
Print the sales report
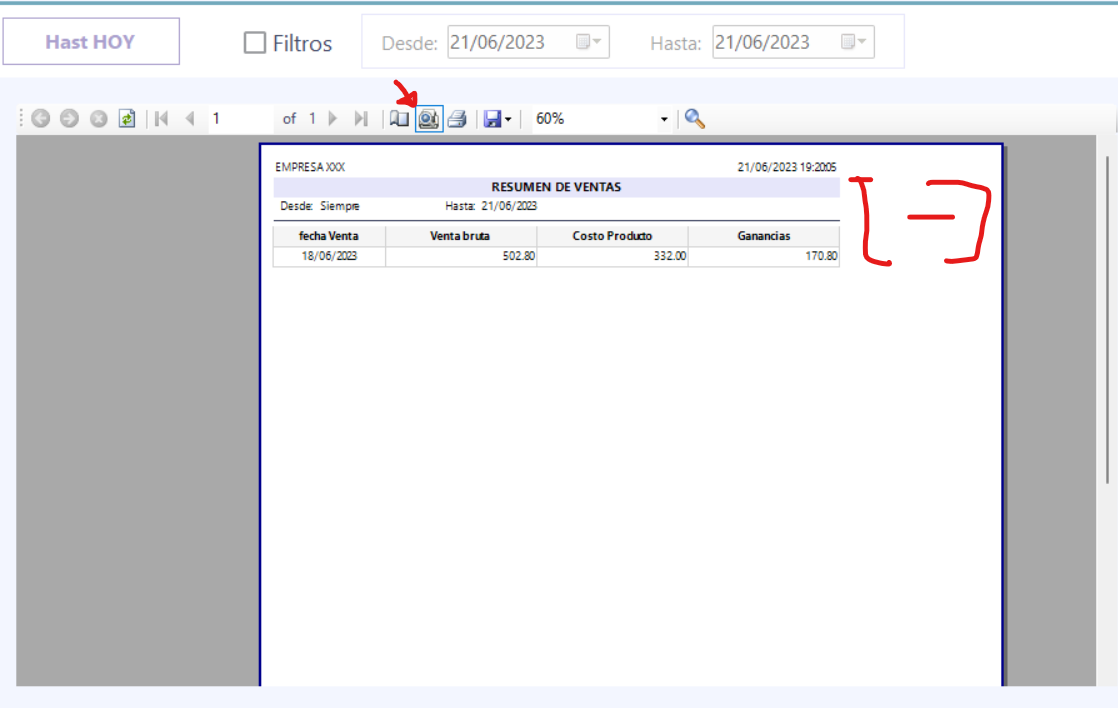click(x=457, y=119)
